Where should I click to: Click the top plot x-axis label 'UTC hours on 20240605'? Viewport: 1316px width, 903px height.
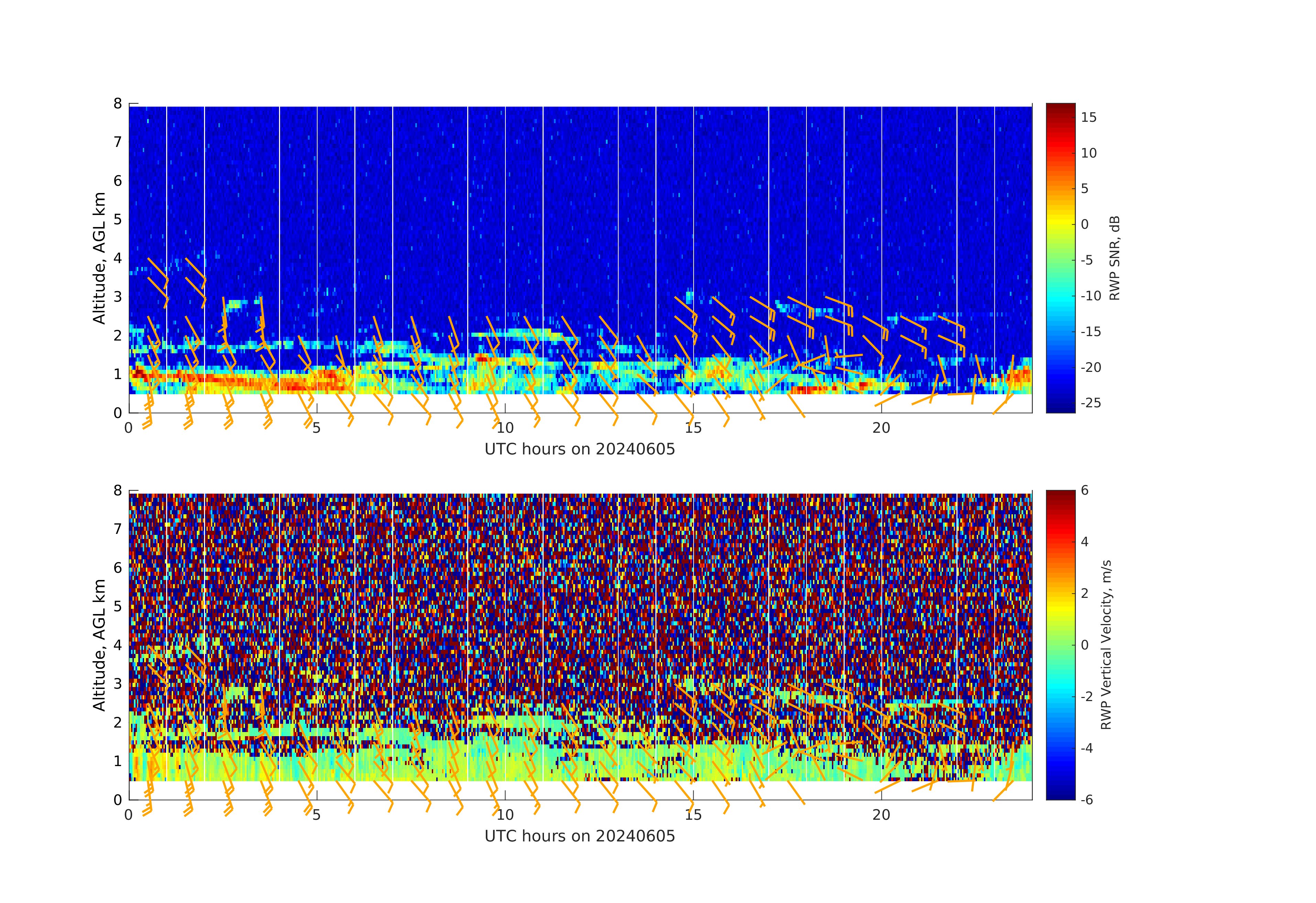click(579, 450)
